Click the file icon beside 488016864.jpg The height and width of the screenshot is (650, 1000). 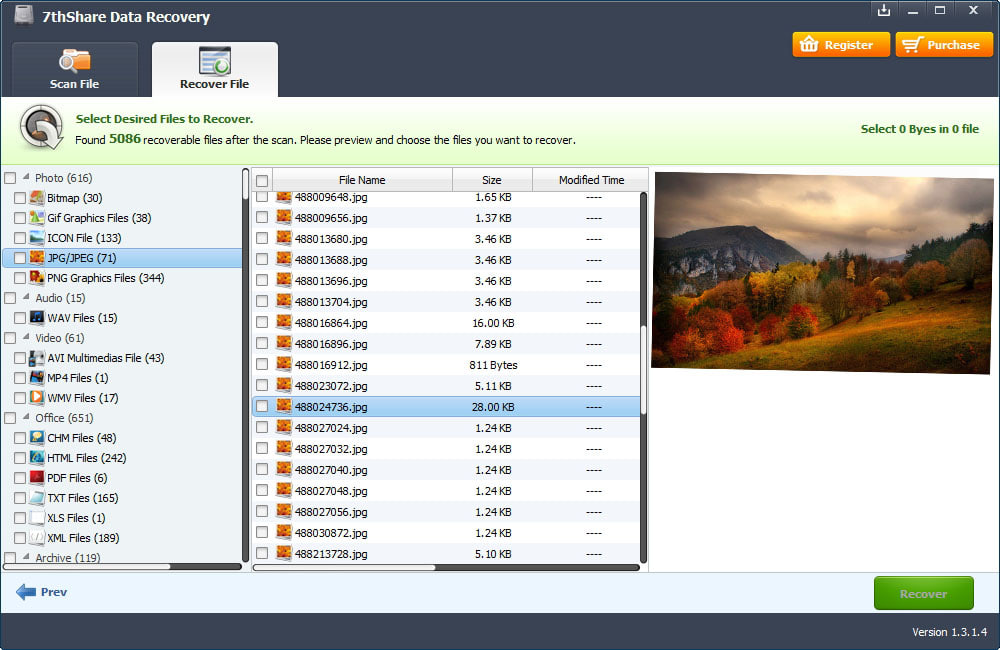[284, 322]
